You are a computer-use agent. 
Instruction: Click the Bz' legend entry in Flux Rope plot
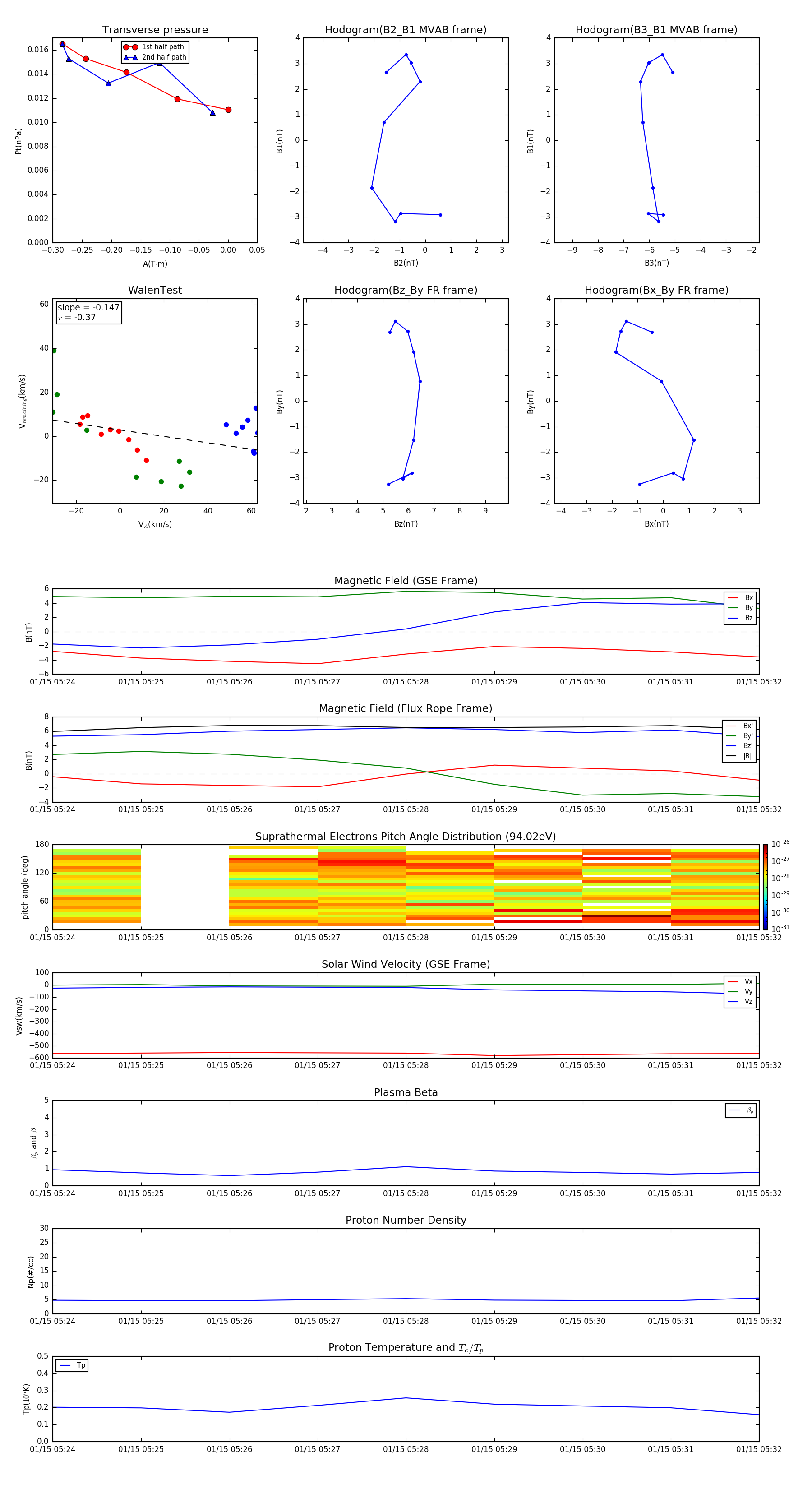click(739, 746)
